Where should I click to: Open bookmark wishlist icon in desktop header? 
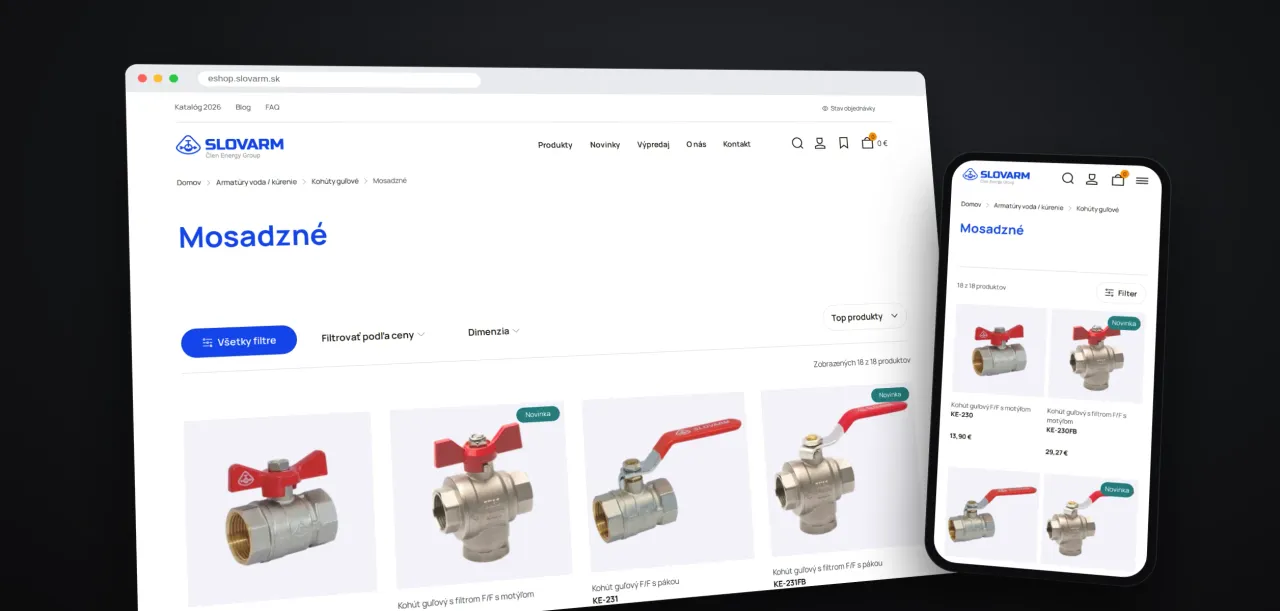pyautogui.click(x=843, y=143)
